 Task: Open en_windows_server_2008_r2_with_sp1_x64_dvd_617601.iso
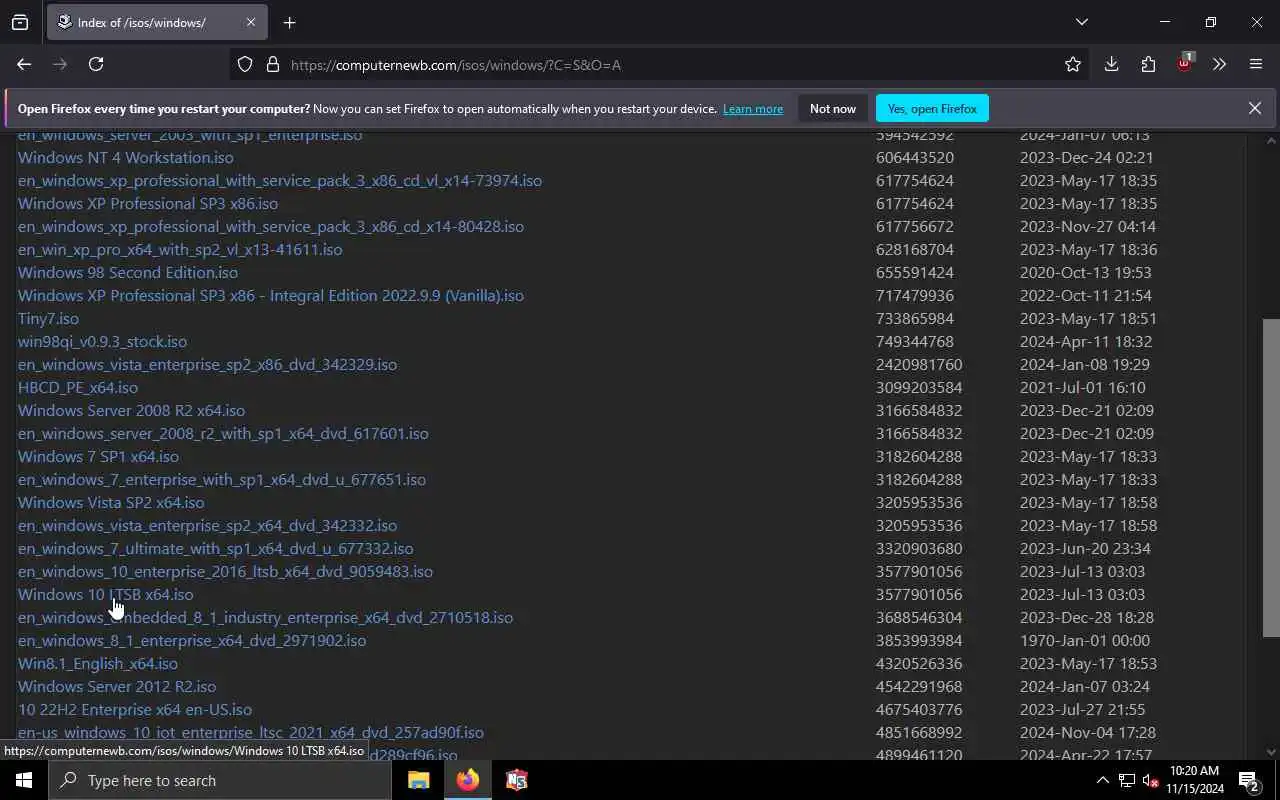223,433
